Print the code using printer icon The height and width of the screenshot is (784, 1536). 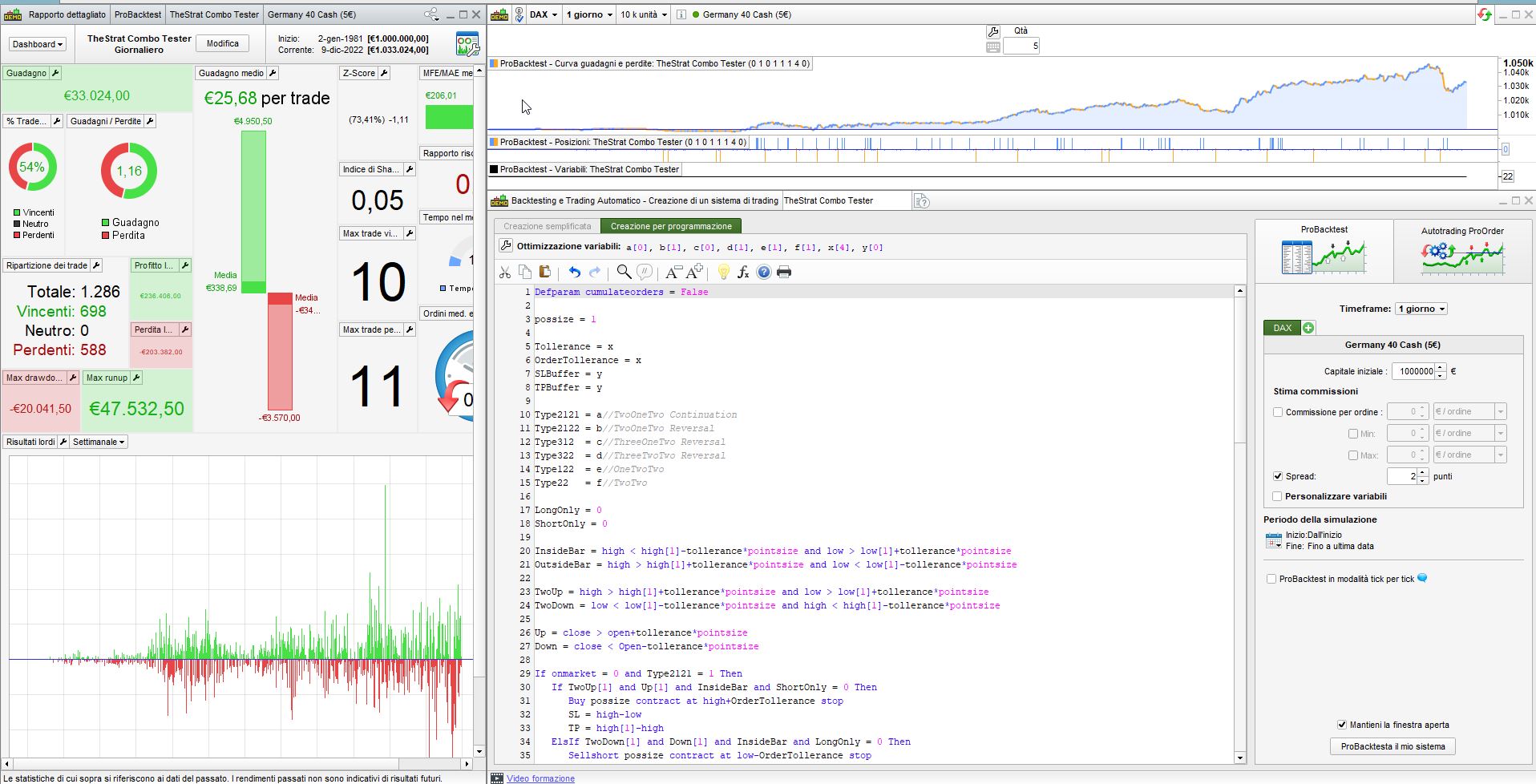click(784, 273)
